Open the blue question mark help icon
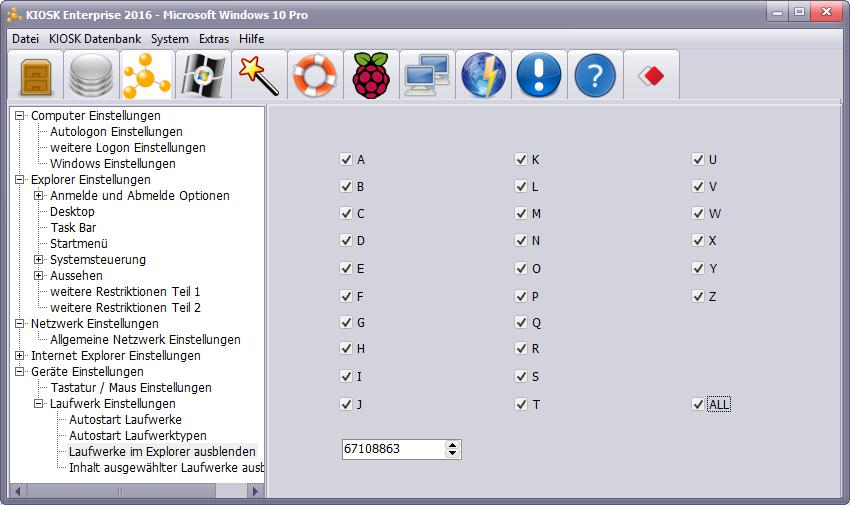The image size is (850, 505). 595,76
